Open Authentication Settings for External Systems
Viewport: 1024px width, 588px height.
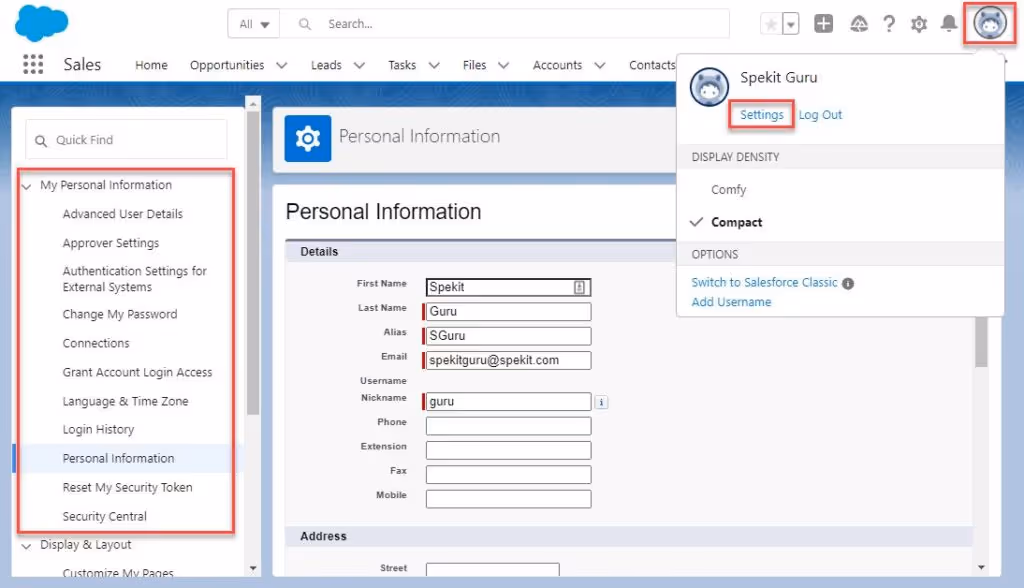[x=135, y=279]
